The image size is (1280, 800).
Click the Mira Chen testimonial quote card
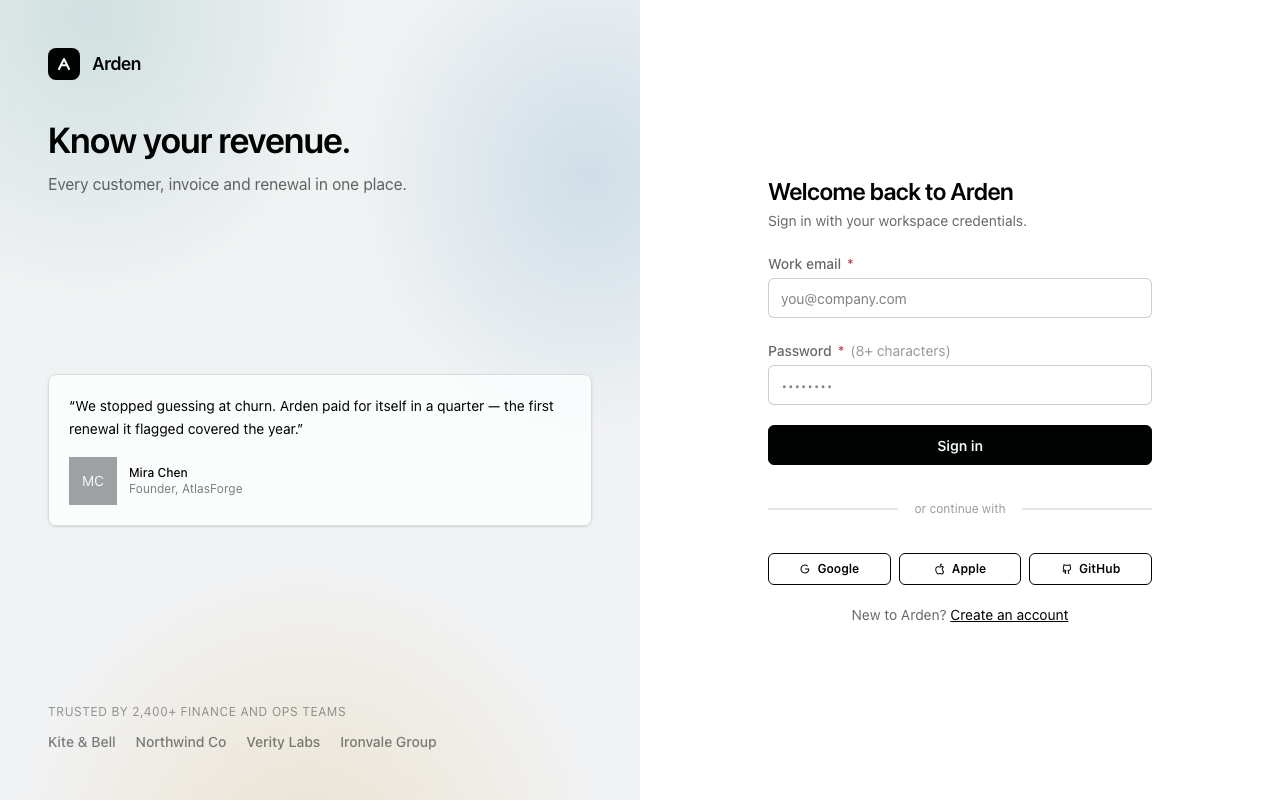pos(320,450)
